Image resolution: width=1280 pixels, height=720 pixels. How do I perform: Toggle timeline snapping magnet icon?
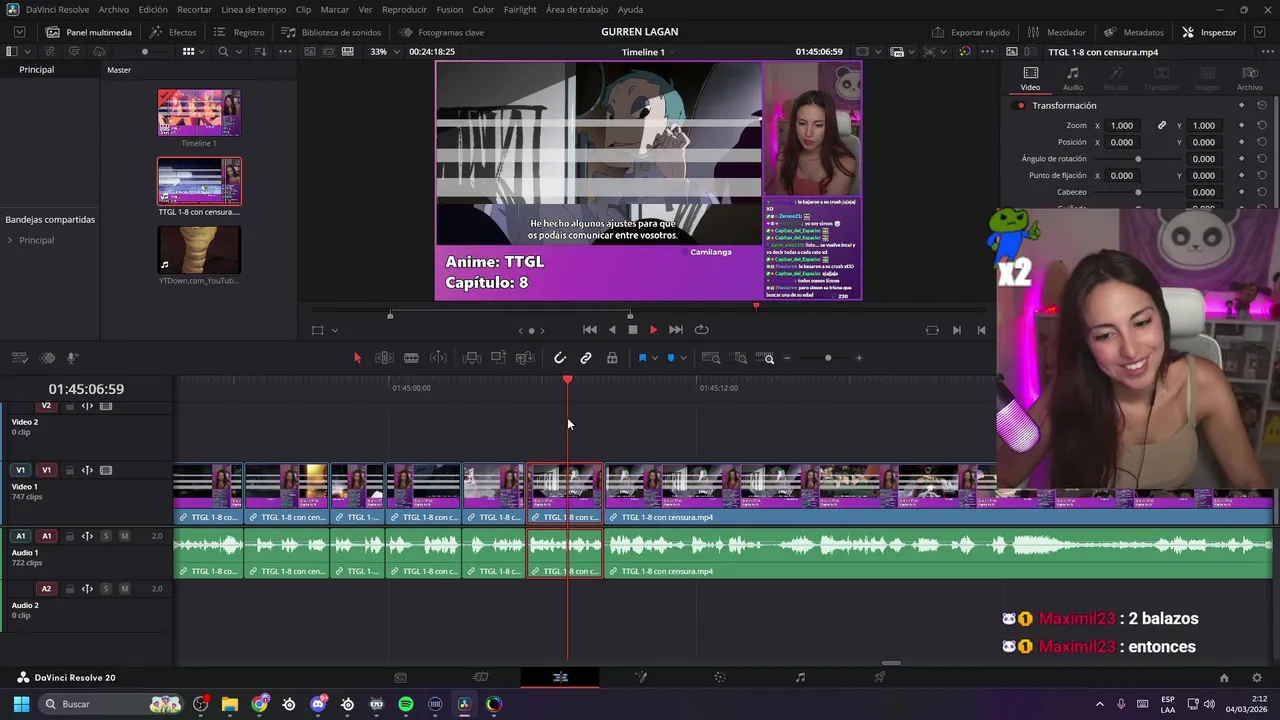pos(560,358)
